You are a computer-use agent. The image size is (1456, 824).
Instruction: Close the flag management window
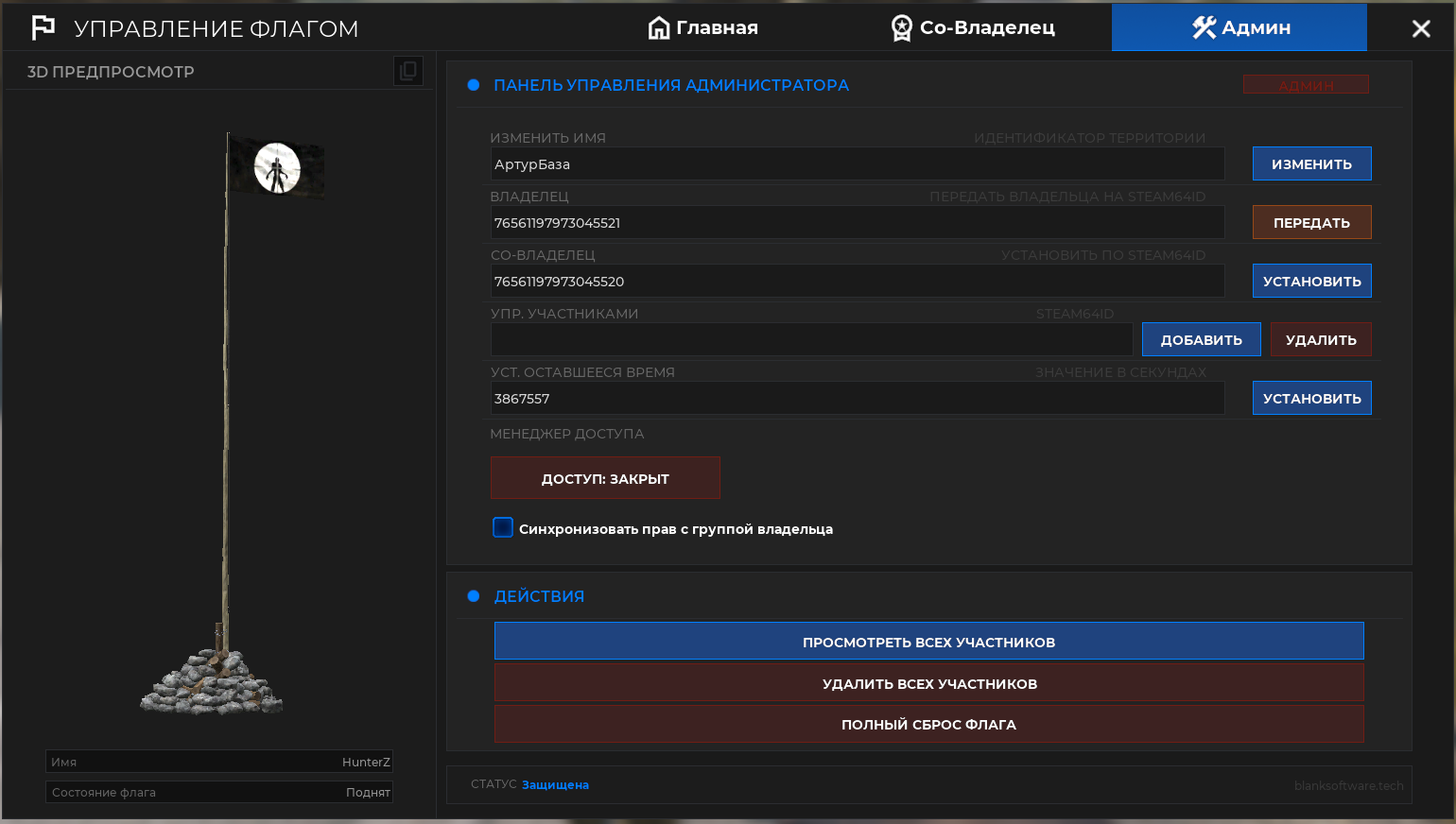pos(1421,28)
